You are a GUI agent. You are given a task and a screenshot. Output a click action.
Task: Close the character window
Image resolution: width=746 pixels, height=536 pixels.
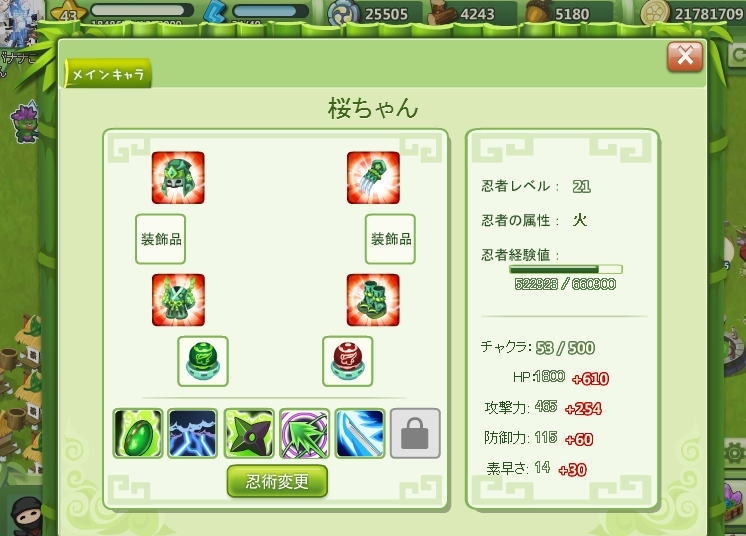click(685, 57)
